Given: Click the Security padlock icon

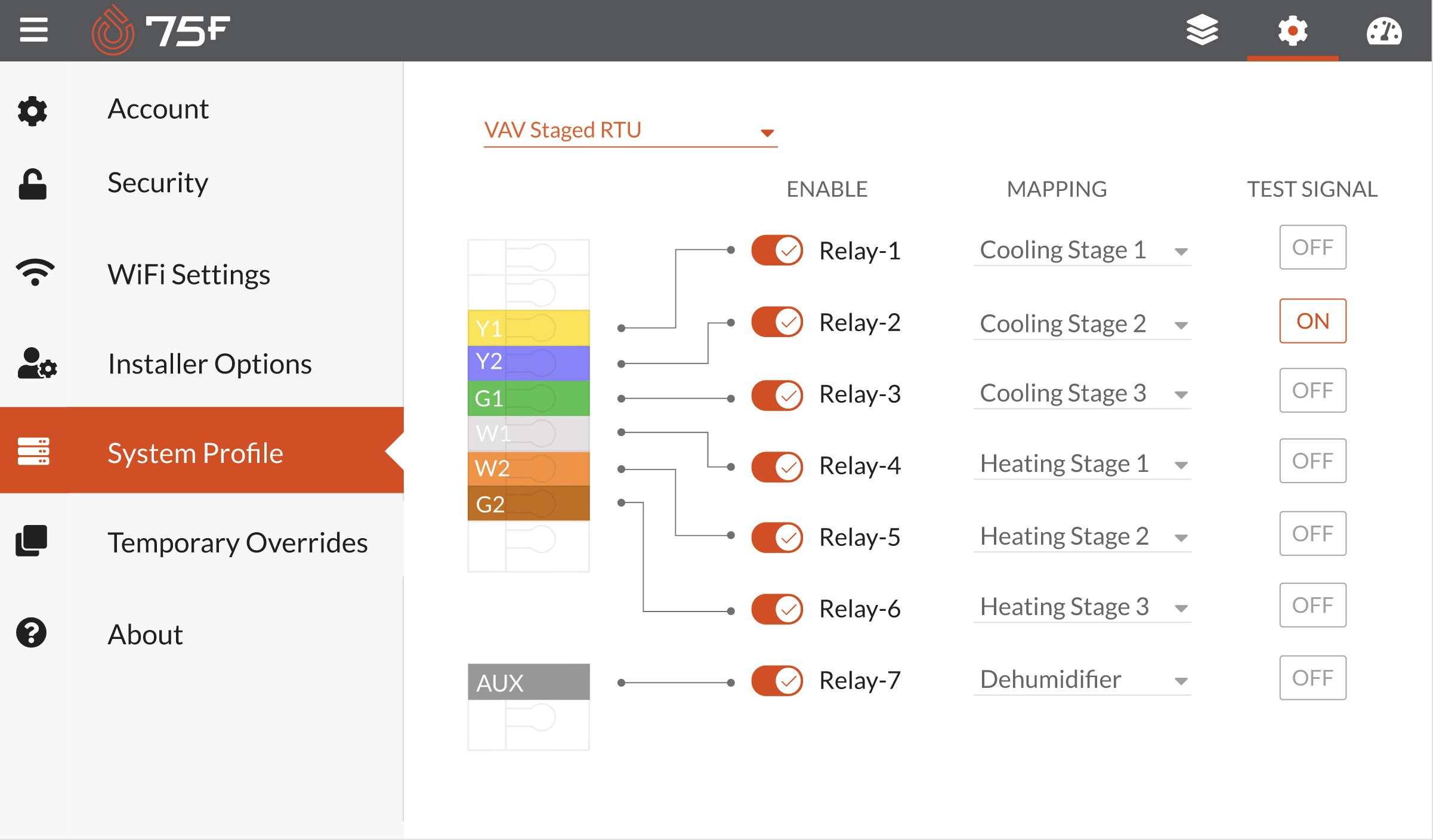Looking at the screenshot, I should pyautogui.click(x=32, y=184).
